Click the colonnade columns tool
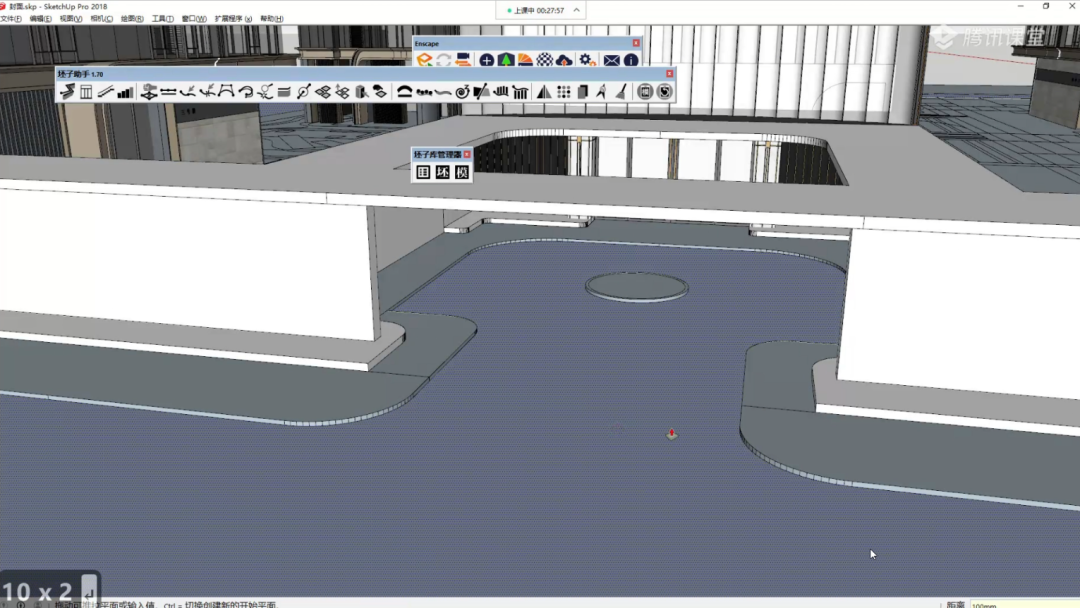The width and height of the screenshot is (1080, 608). click(x=520, y=92)
